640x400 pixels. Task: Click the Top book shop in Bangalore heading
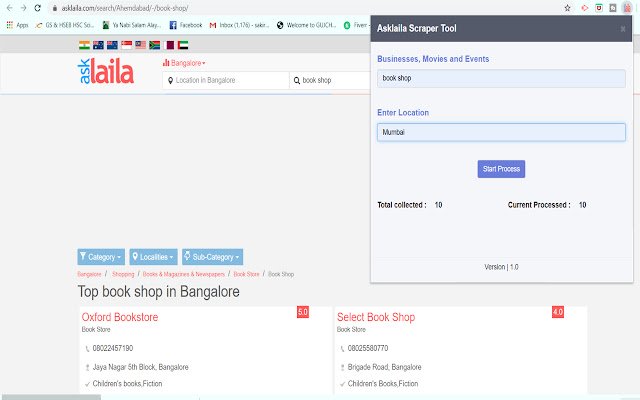158,292
